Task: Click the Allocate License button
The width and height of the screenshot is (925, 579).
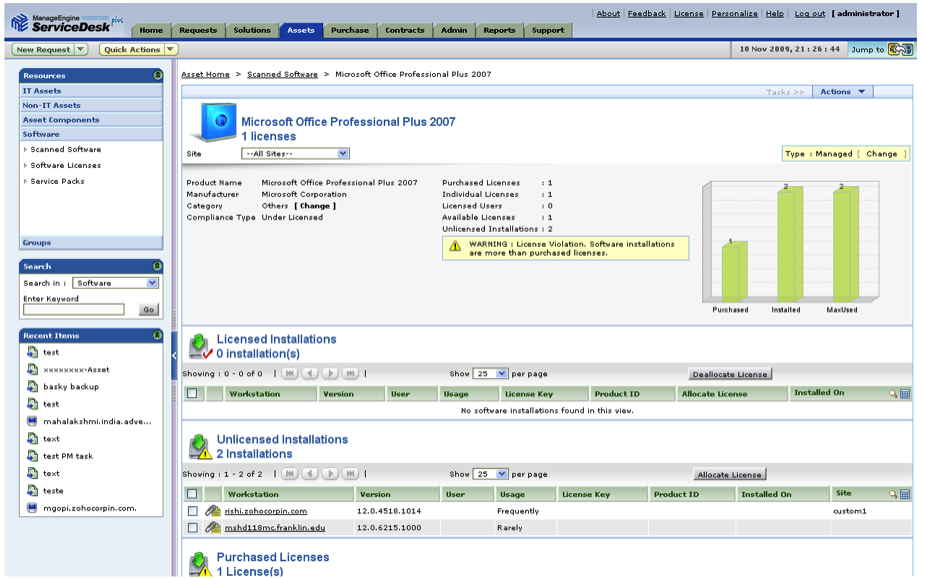Action: tap(729, 475)
